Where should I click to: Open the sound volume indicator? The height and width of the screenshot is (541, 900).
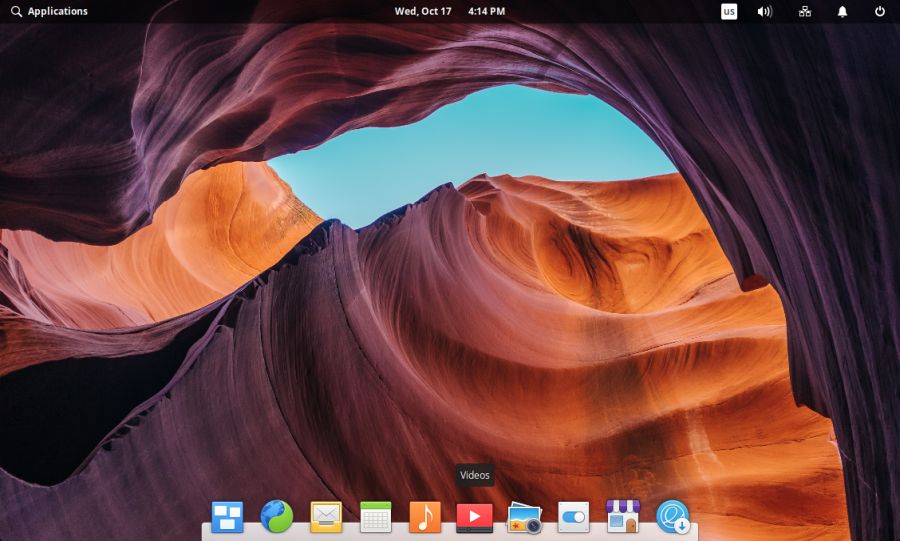click(765, 11)
